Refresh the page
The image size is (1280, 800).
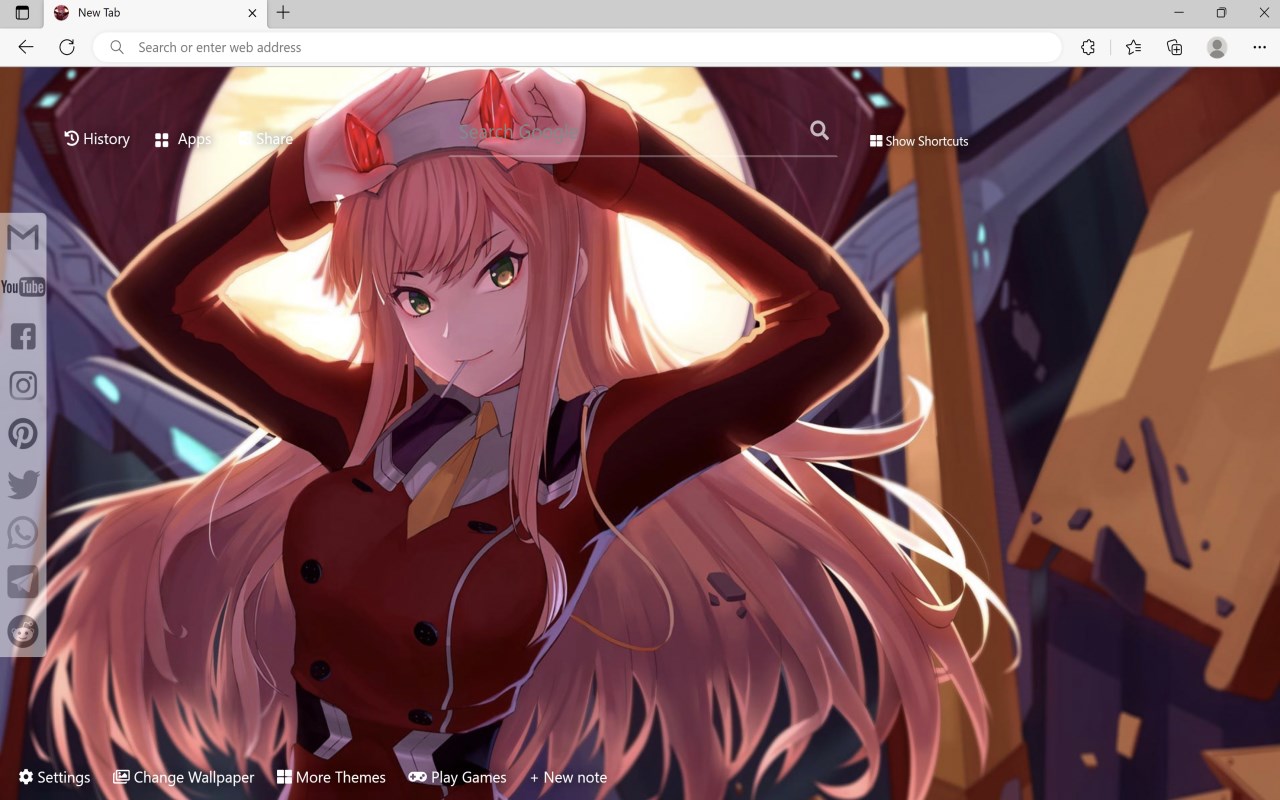point(67,47)
